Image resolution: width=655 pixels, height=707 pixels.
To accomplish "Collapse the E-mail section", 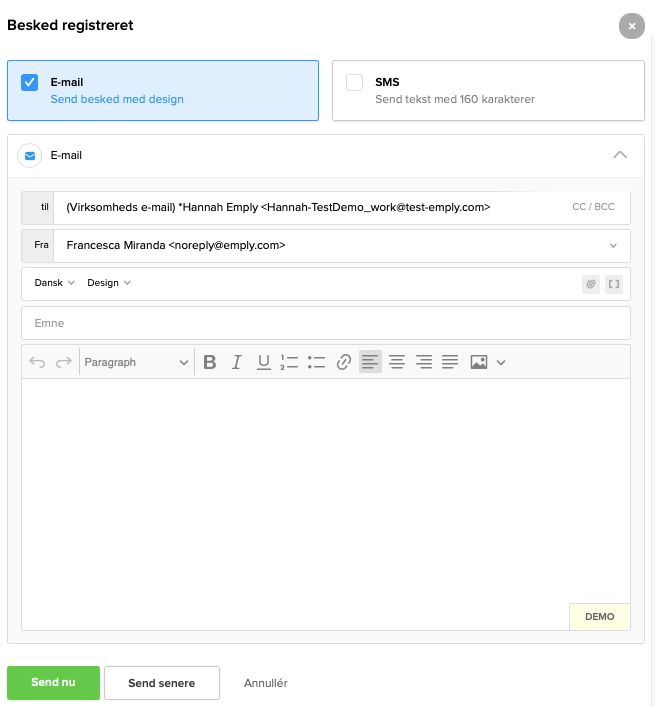I will point(620,155).
